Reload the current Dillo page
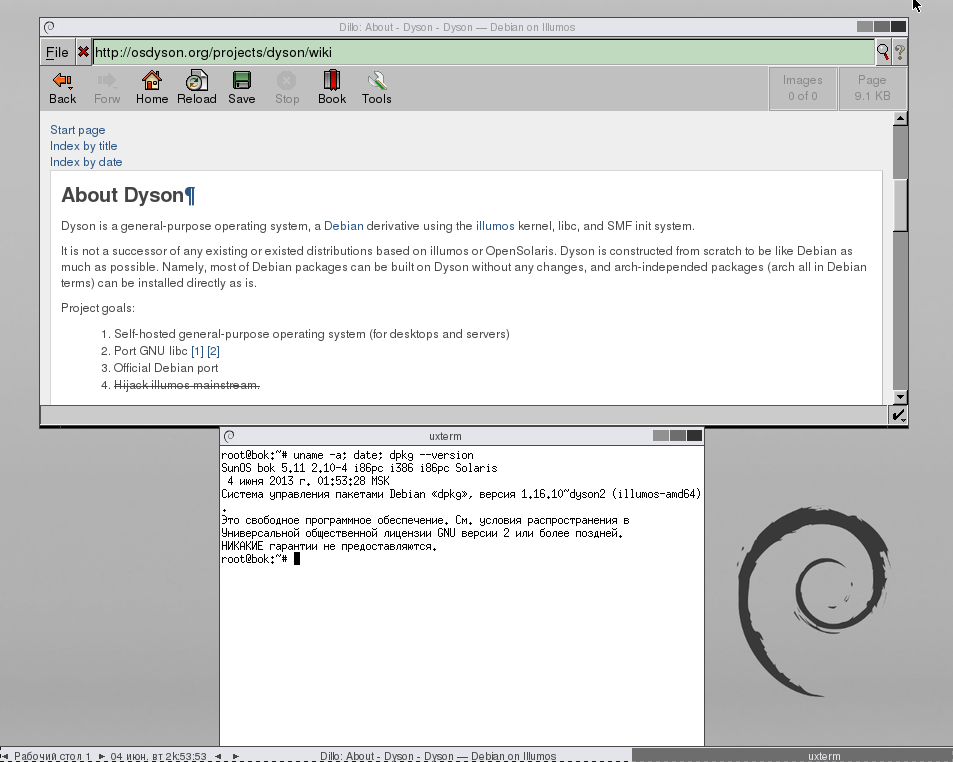Image resolution: width=953 pixels, height=762 pixels. point(197,88)
